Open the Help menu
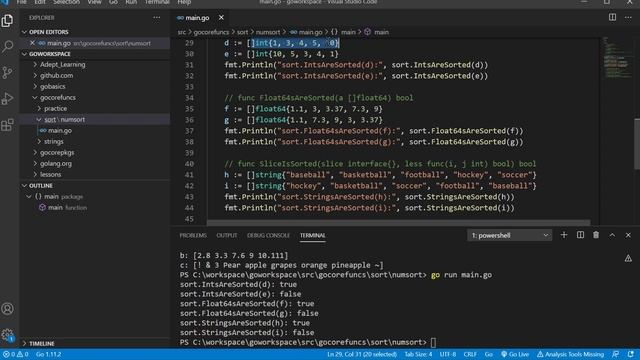 [x=184, y=2]
